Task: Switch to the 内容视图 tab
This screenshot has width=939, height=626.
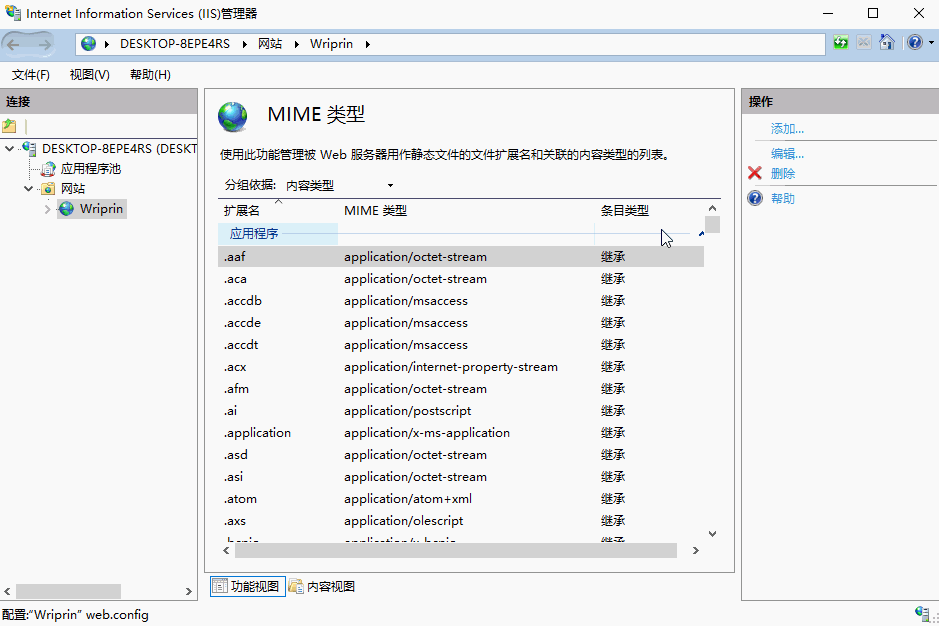Action: (x=322, y=586)
